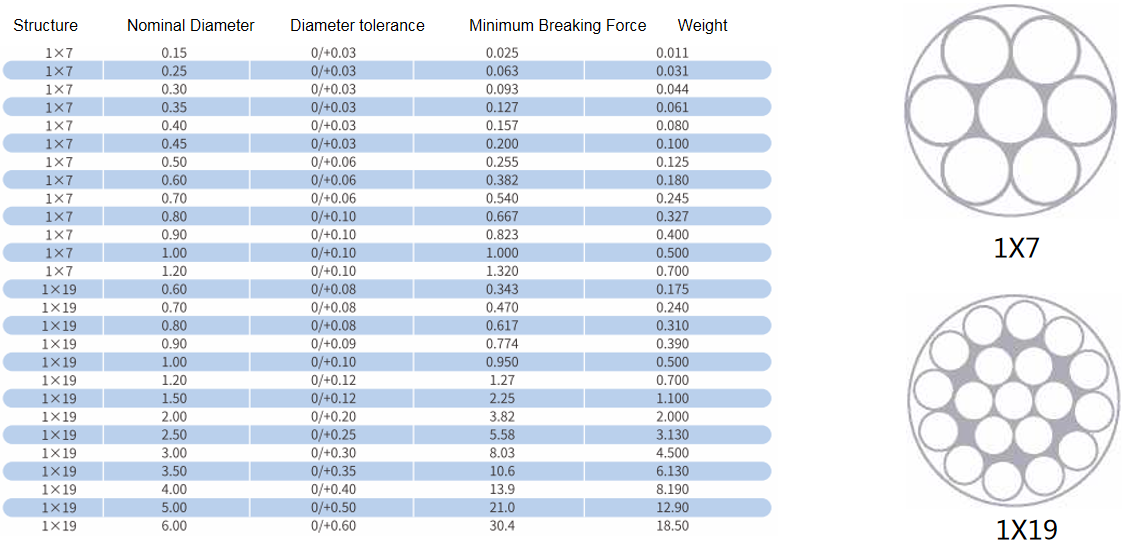
Task: Click the 1X19 label under diagram
Action: pyautogui.click(x=1027, y=530)
